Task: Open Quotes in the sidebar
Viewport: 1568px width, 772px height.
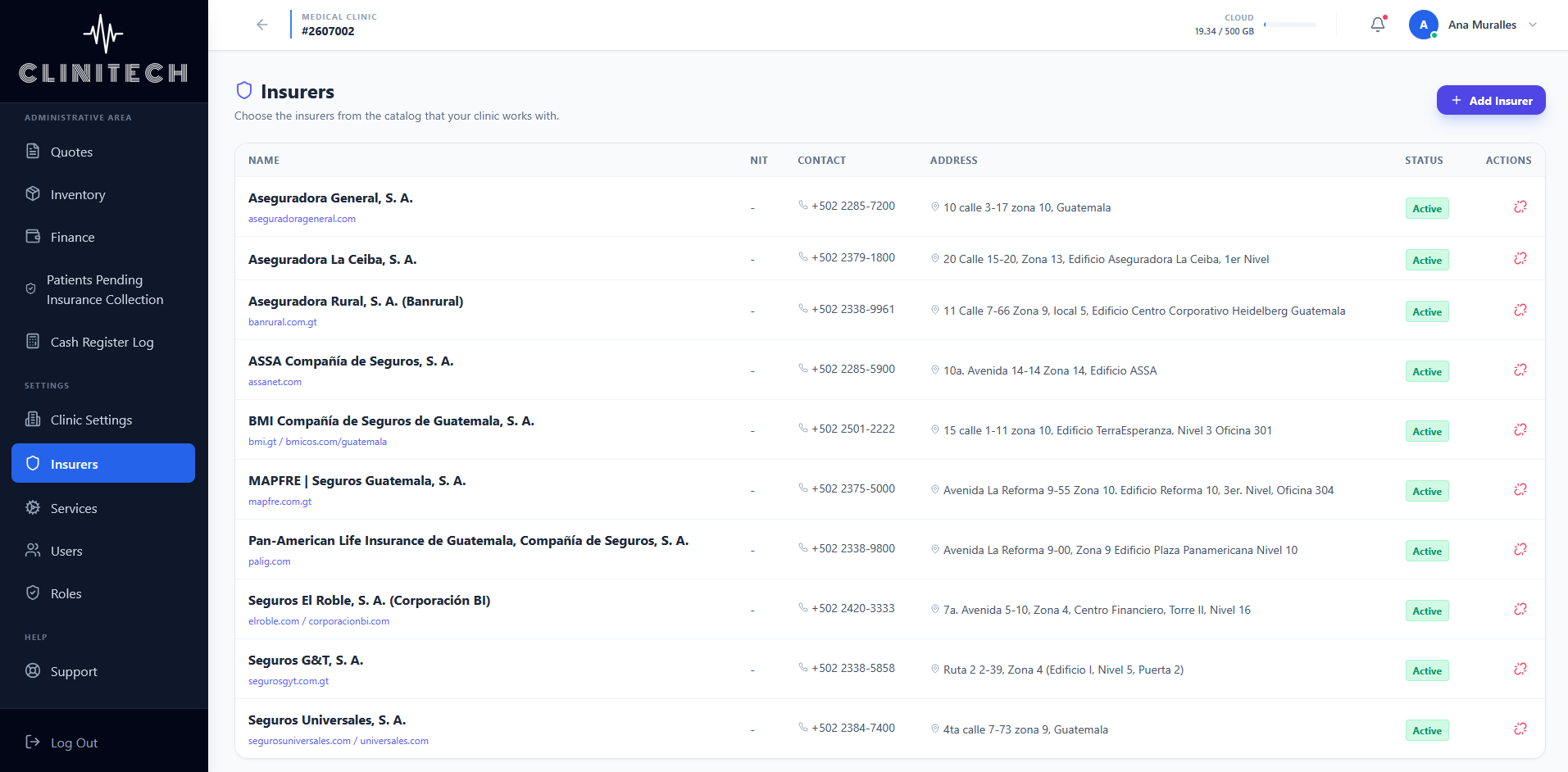Action: point(103,152)
